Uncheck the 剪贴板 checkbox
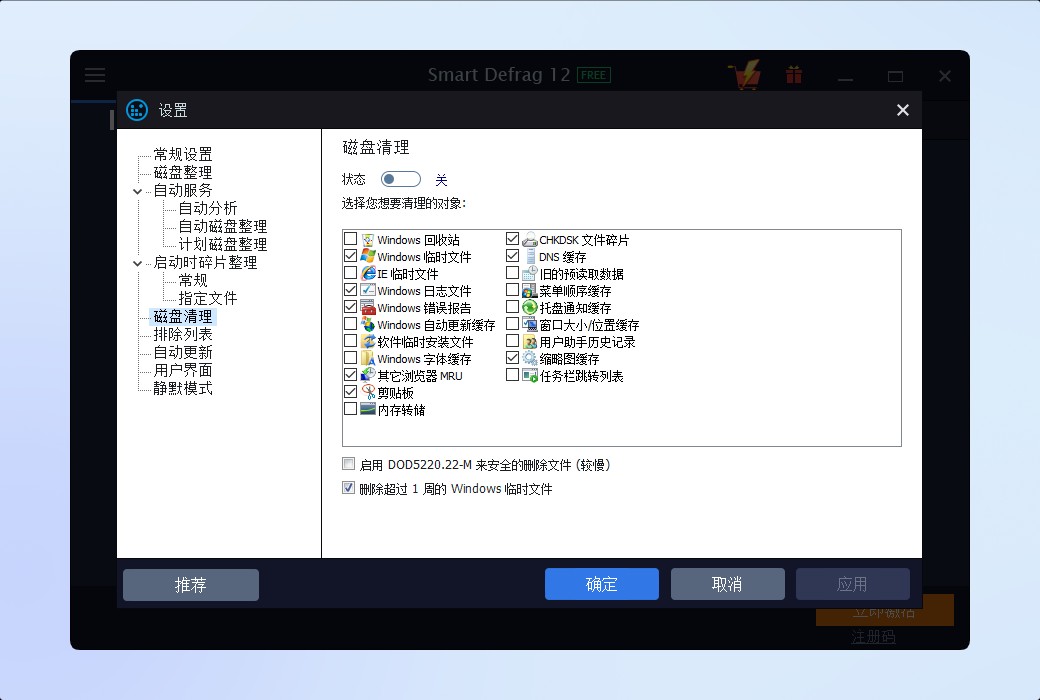1040x700 pixels. [351, 391]
